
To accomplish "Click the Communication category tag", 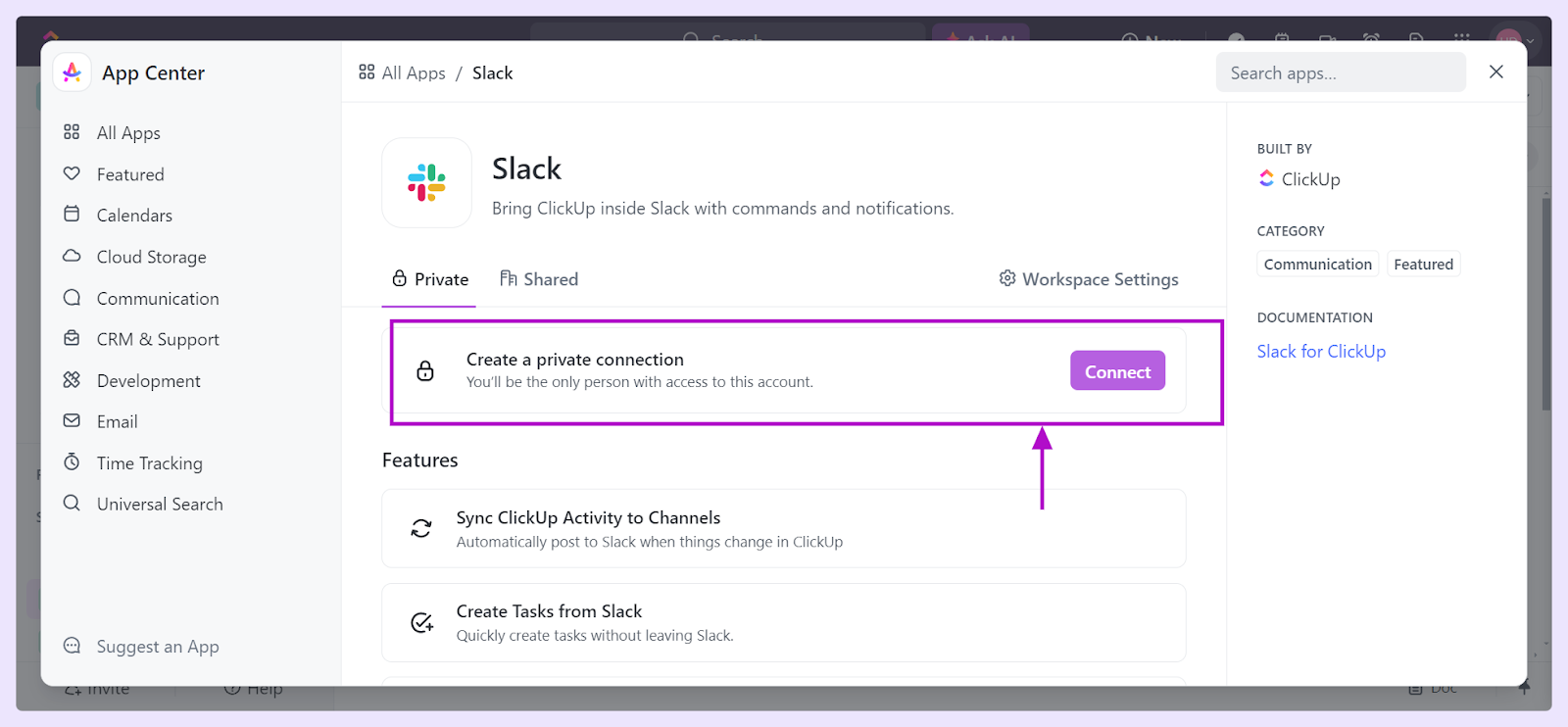I will coord(1317,265).
